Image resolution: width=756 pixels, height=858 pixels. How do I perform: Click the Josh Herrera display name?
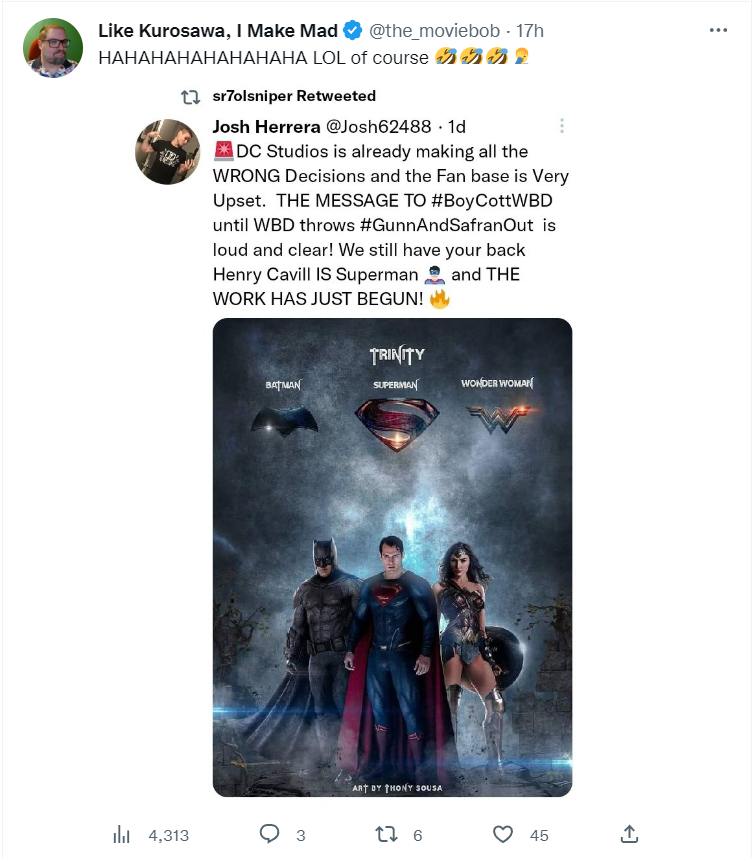click(x=266, y=127)
